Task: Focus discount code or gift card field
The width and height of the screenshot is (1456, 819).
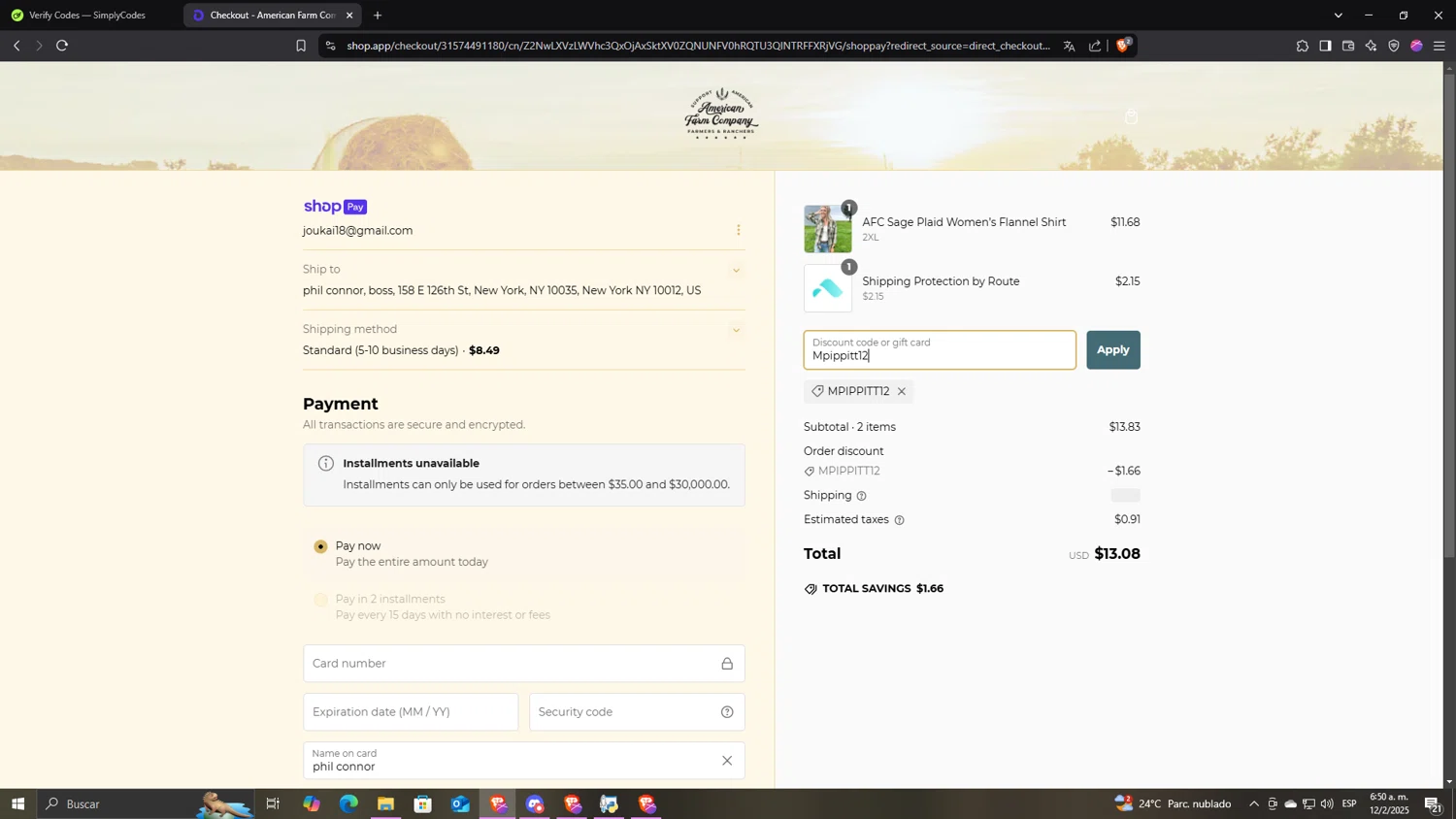Action: (940, 349)
